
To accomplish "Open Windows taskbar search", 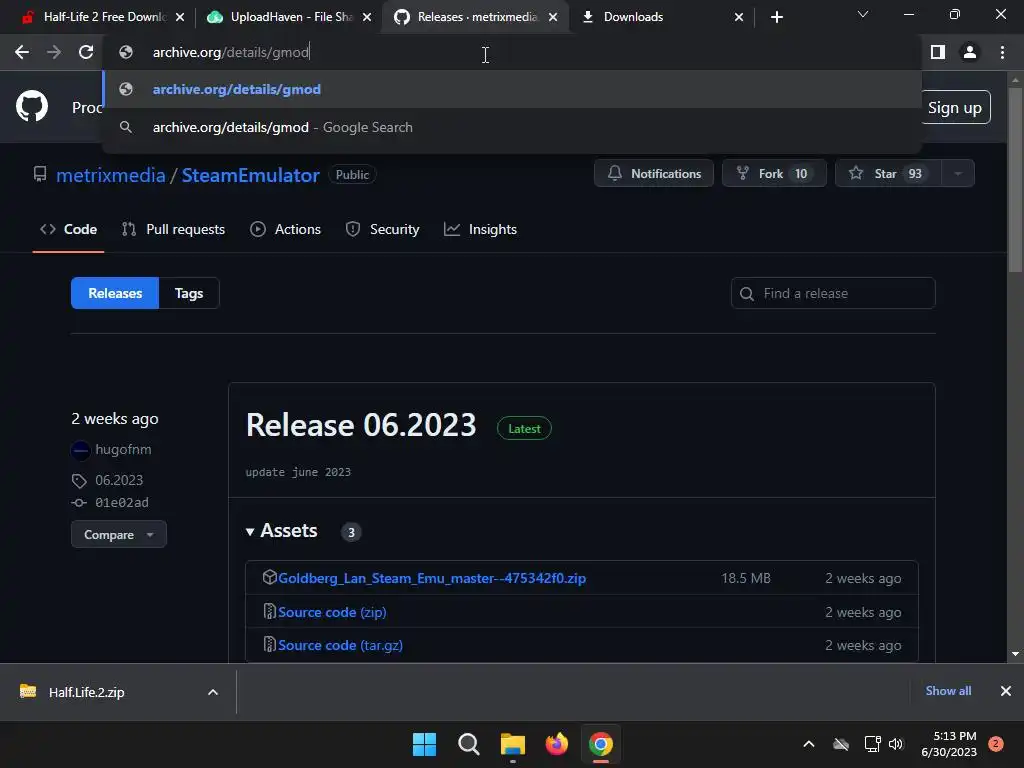I will click(468, 744).
